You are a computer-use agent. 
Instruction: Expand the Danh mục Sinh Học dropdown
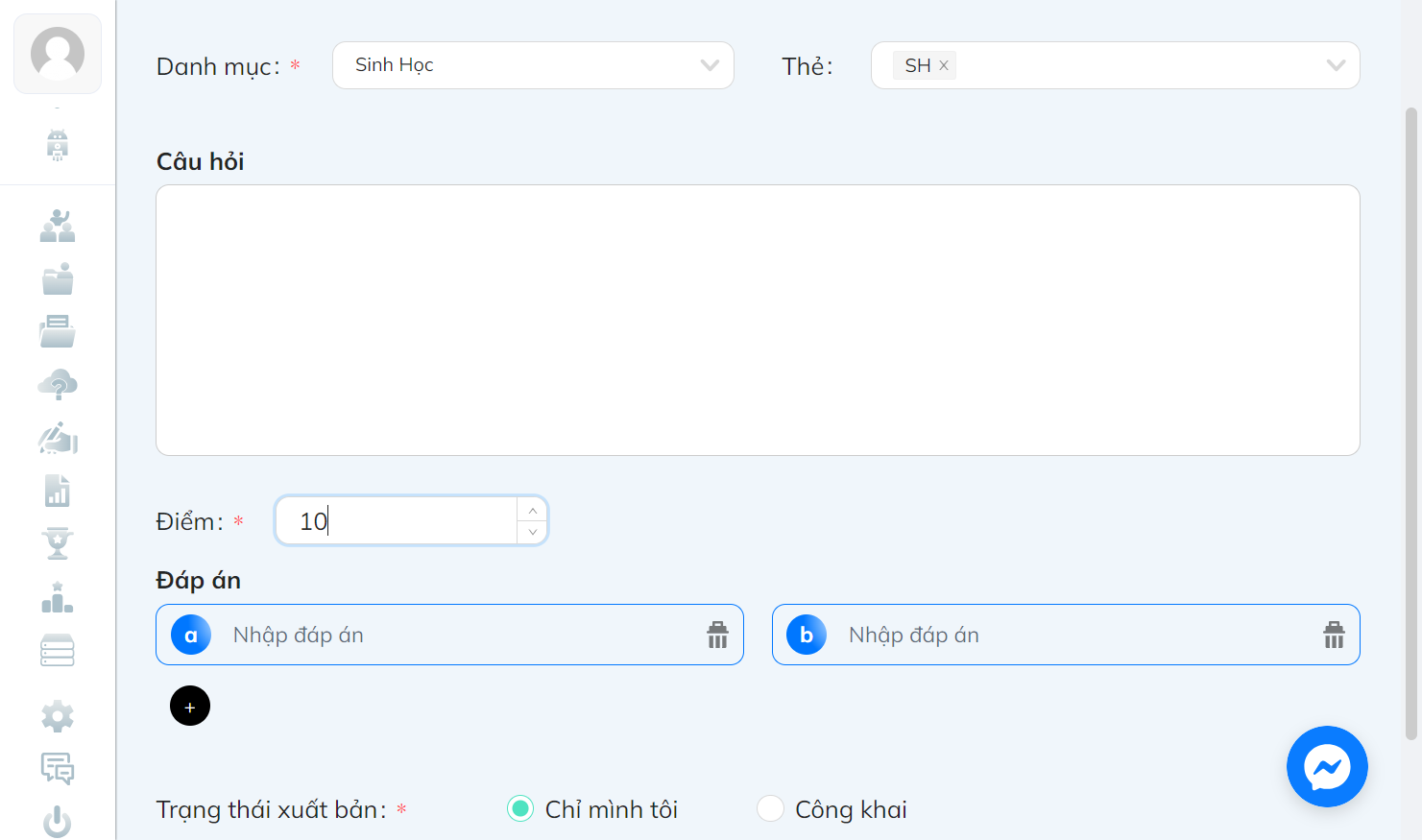click(533, 65)
